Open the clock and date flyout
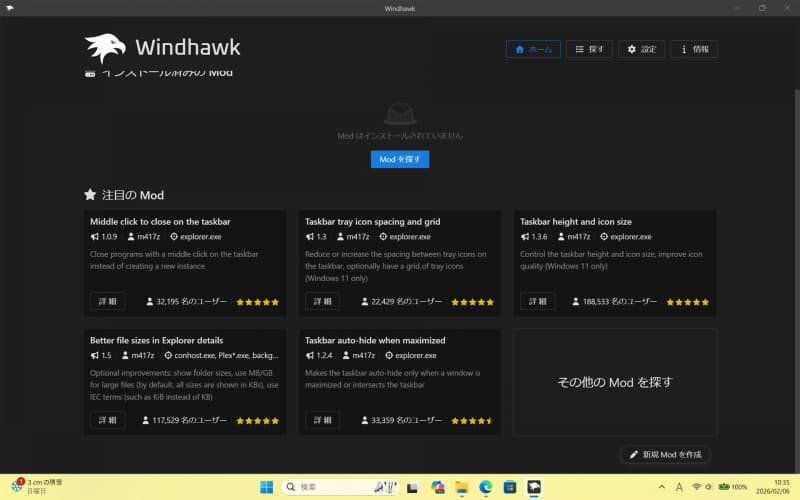 [x=772, y=487]
